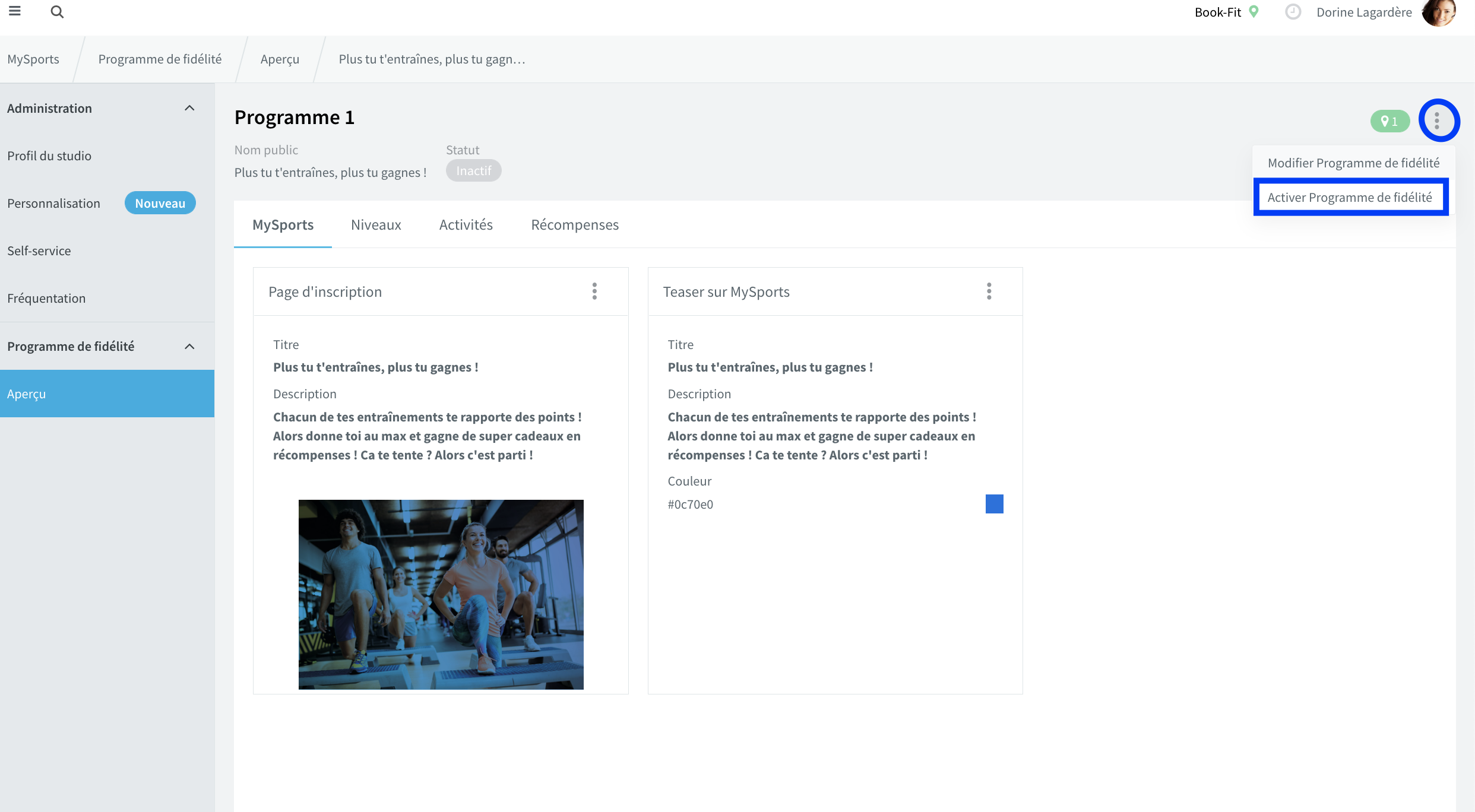Click the green location pin next to Book-Fit
This screenshot has height=812, width=1475.
point(1254,11)
